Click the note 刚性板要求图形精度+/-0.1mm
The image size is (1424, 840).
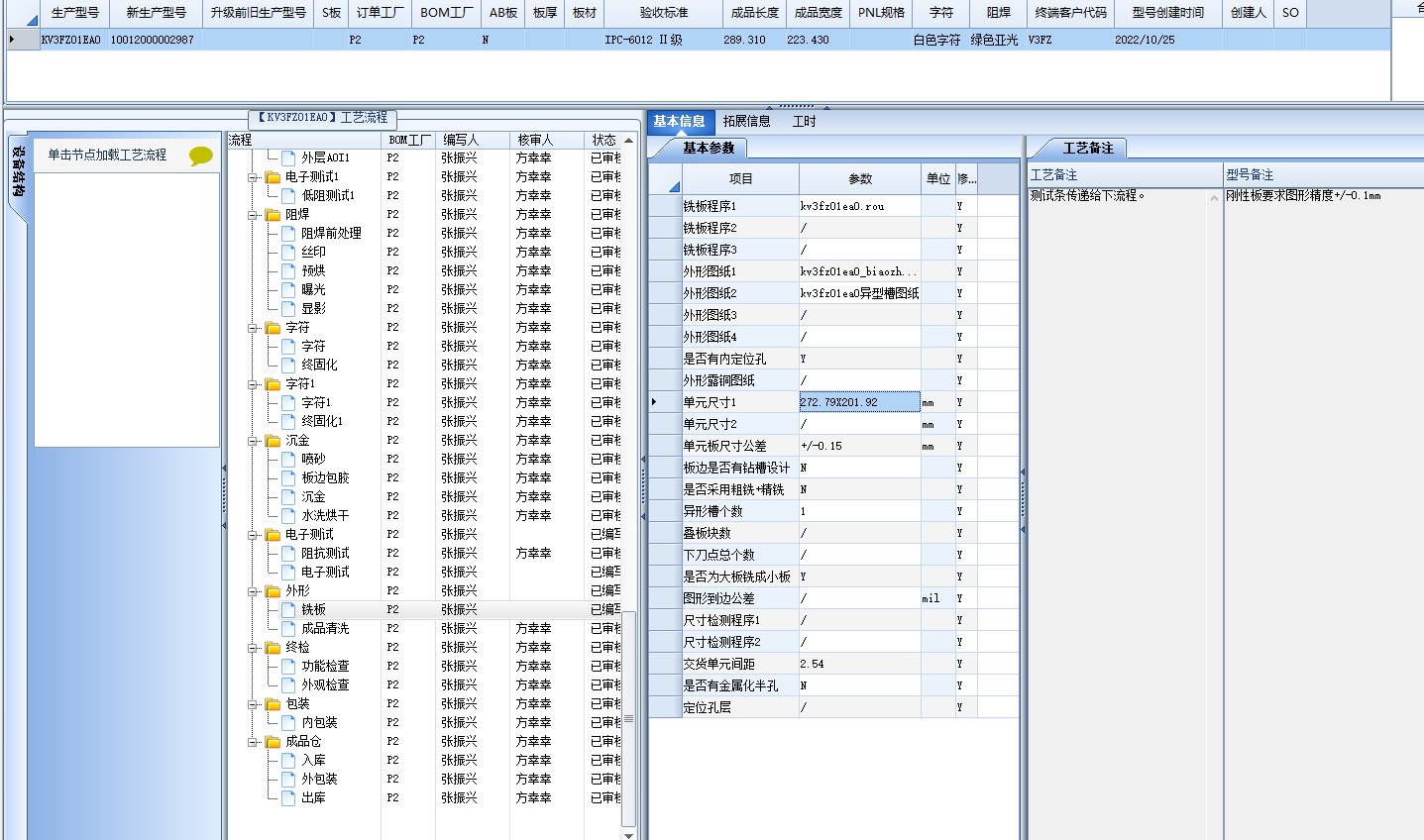click(1303, 195)
